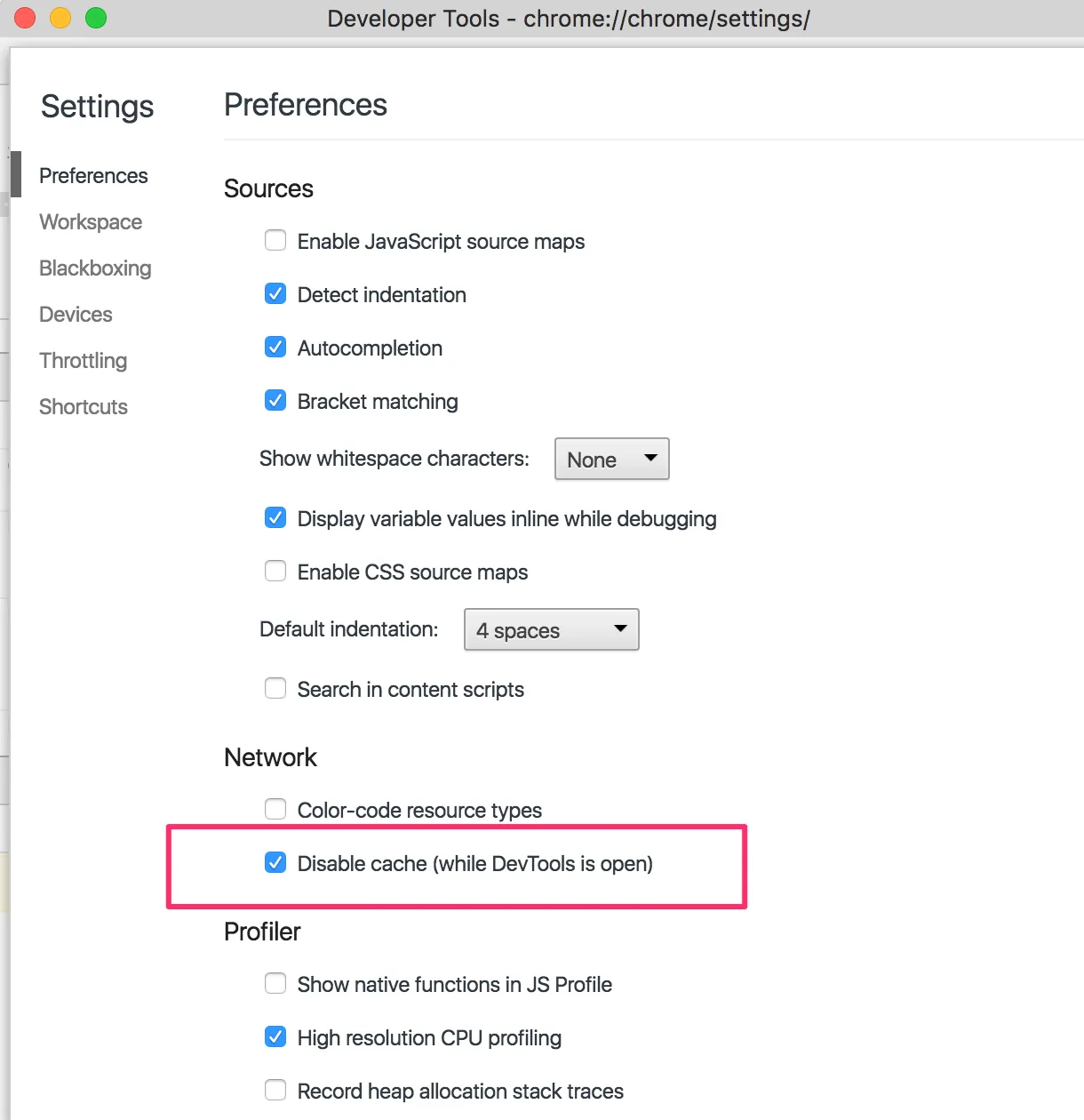Open the Workspace settings tab
The height and width of the screenshot is (1120, 1084).
point(91,222)
